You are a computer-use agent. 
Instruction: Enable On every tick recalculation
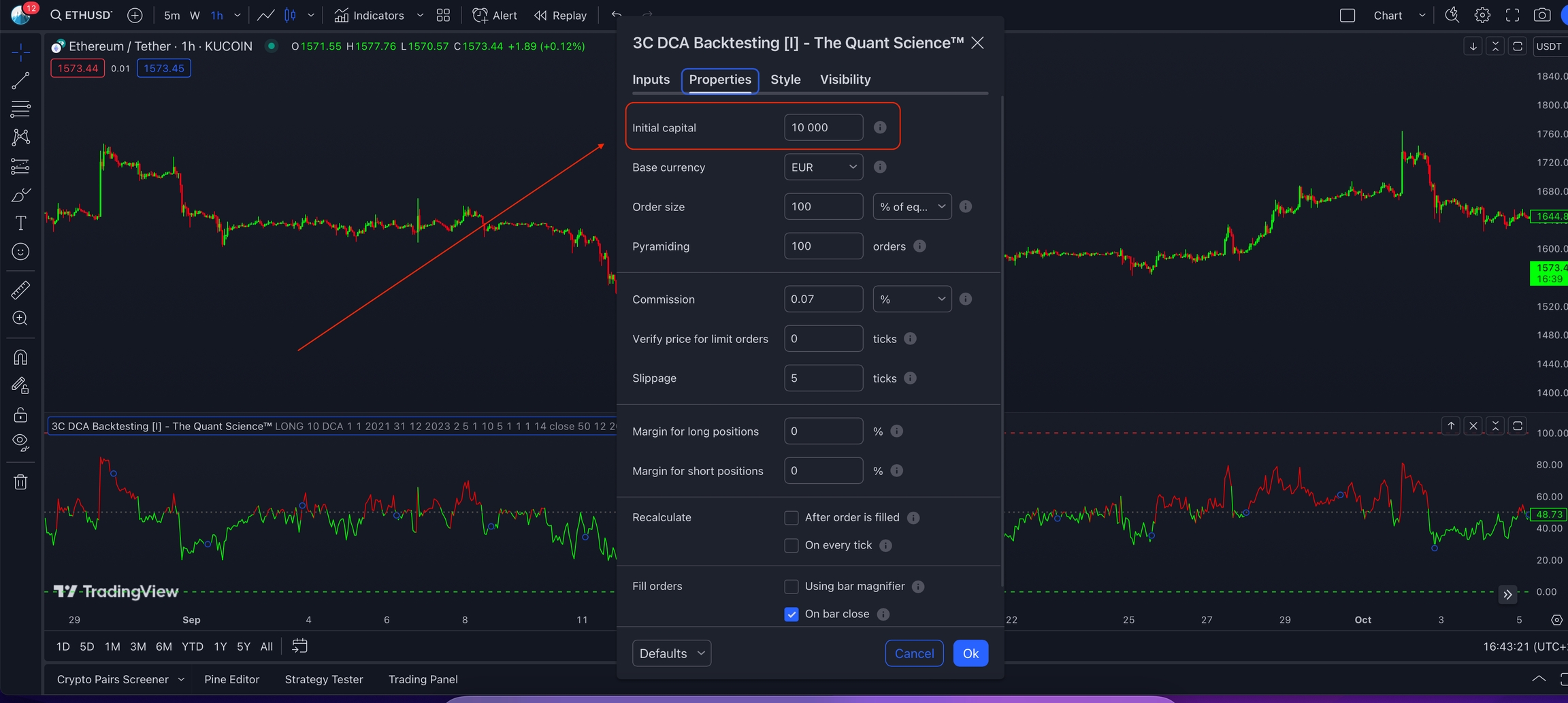pyautogui.click(x=791, y=546)
